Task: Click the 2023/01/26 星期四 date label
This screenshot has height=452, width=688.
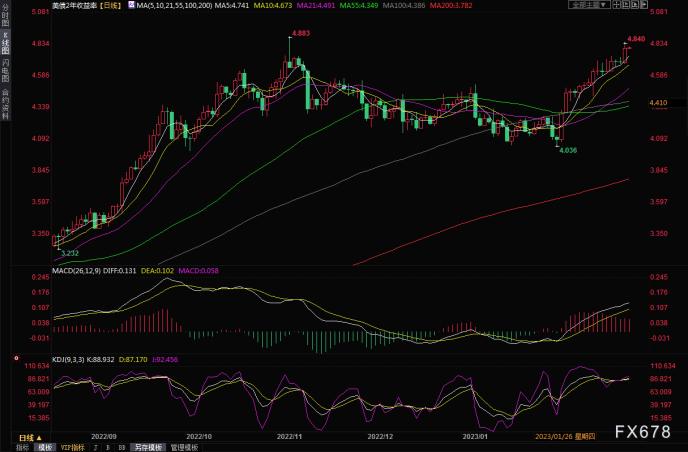Action: coord(565,436)
